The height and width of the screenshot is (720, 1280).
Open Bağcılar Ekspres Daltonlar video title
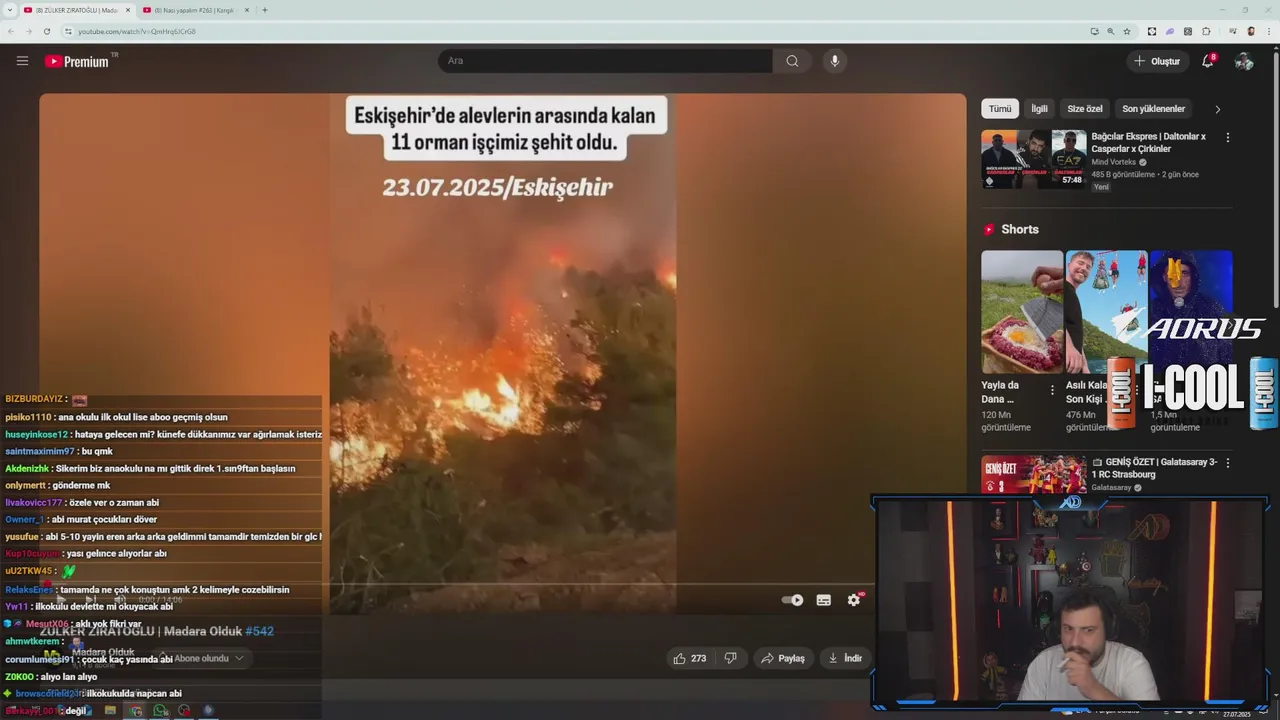pyautogui.click(x=1148, y=142)
